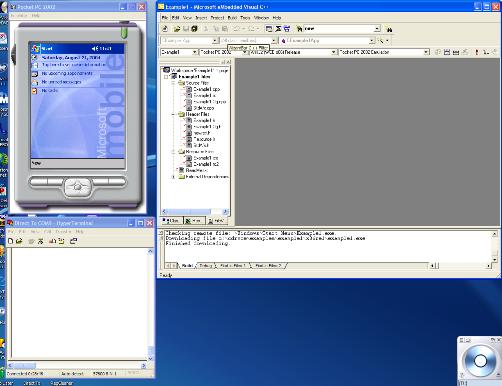
Task: Click the New connection icon in HyperTerminal
Action: tap(10, 241)
